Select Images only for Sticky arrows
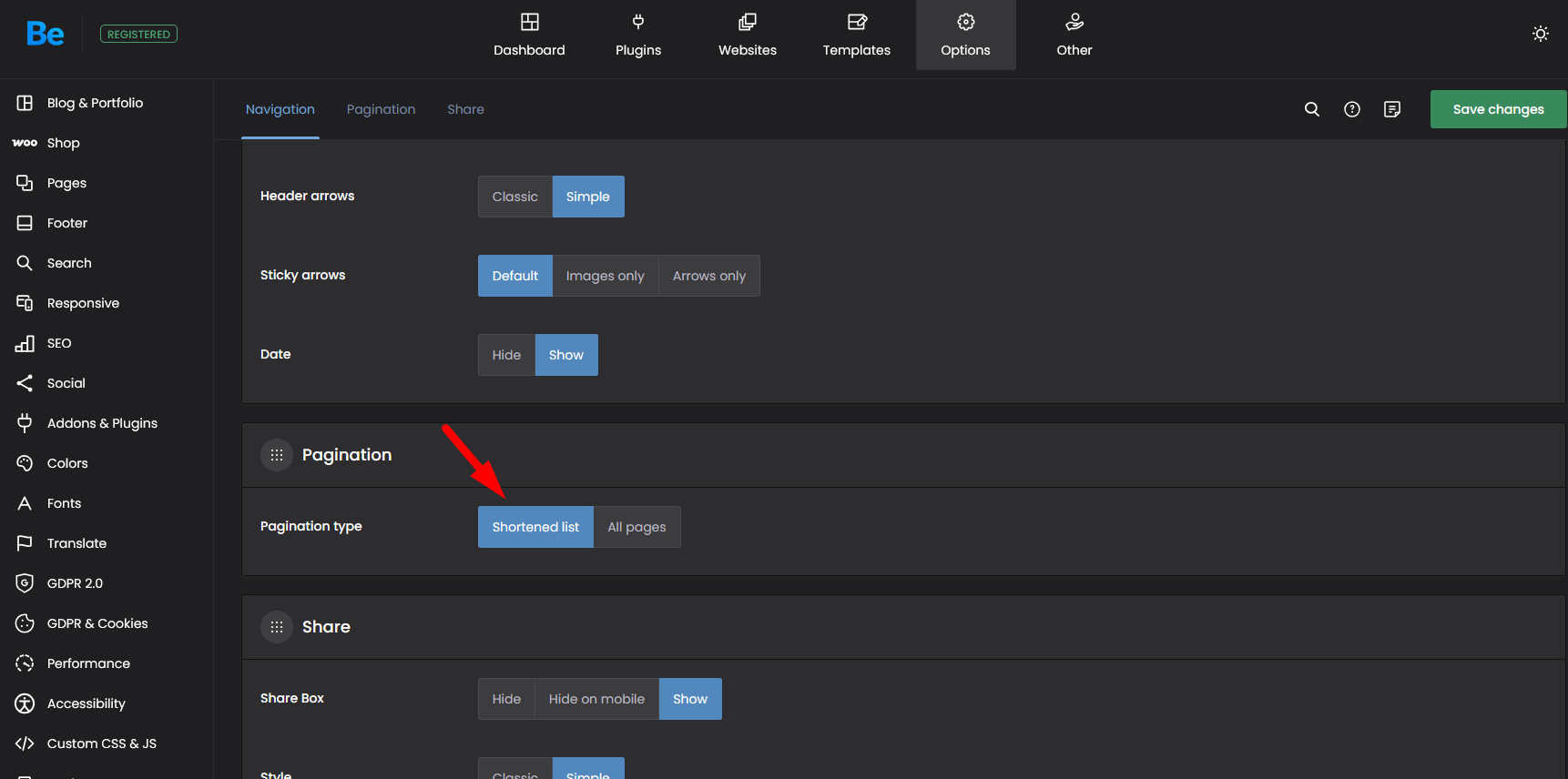1568x779 pixels. [x=605, y=276]
